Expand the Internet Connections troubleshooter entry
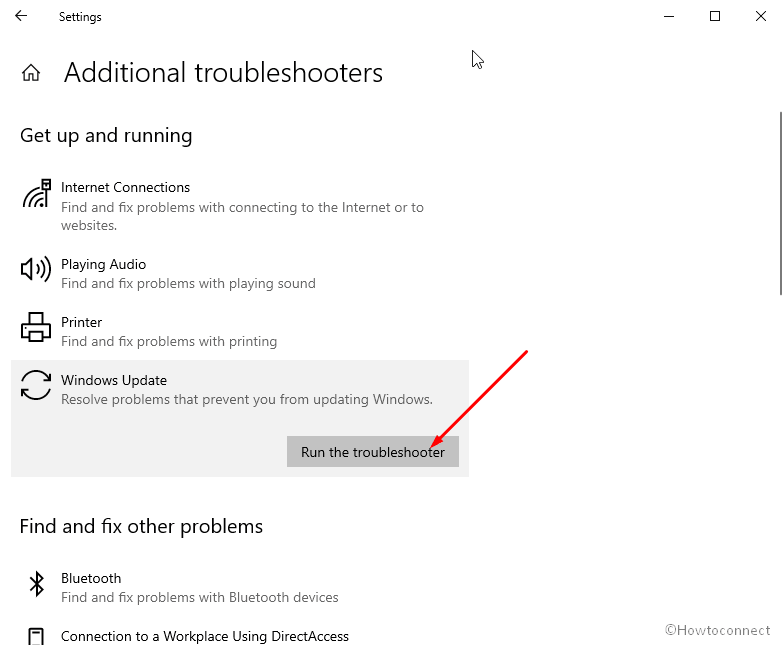The image size is (782, 645). [x=240, y=206]
